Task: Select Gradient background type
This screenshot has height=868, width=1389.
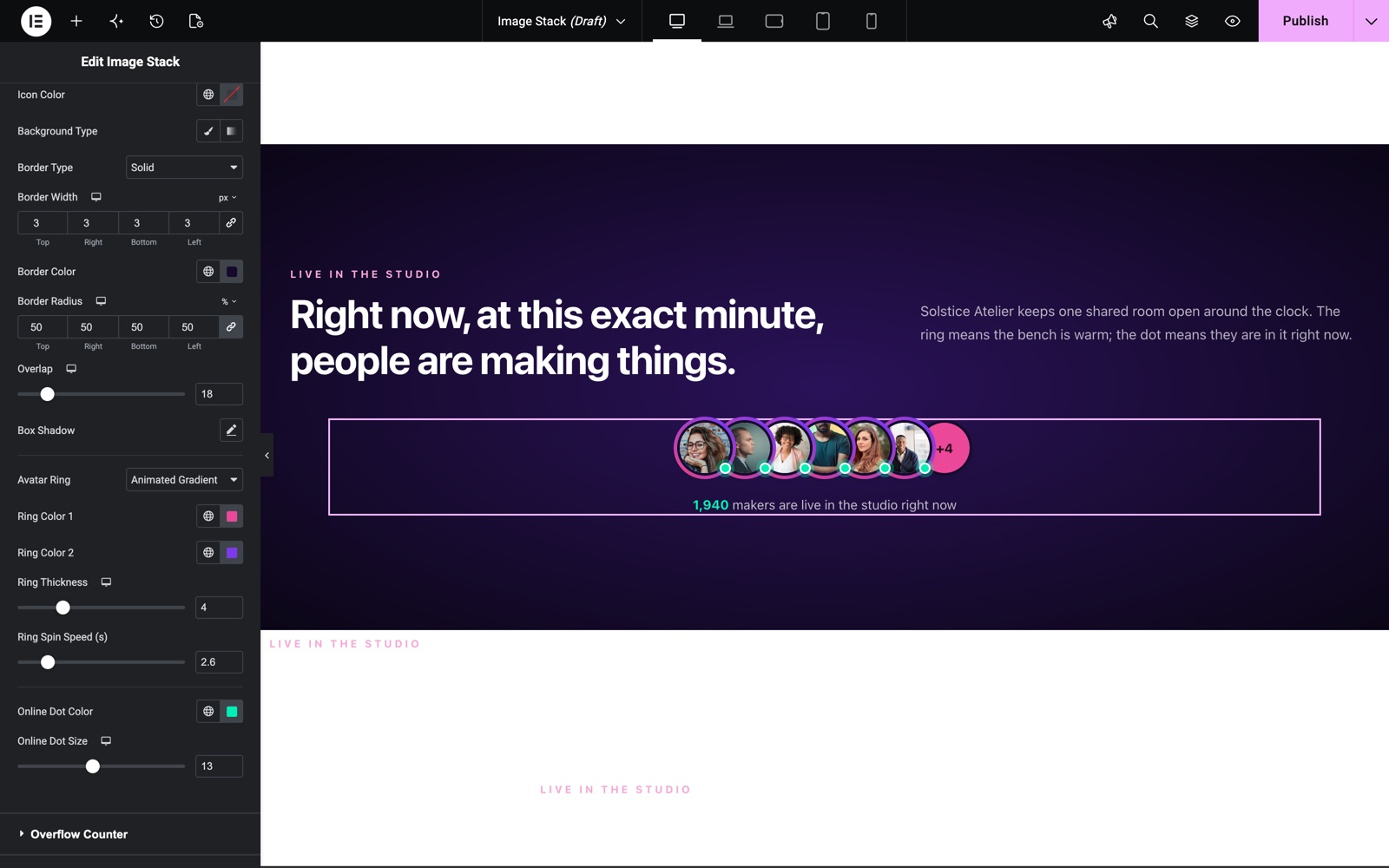Action: (x=232, y=131)
